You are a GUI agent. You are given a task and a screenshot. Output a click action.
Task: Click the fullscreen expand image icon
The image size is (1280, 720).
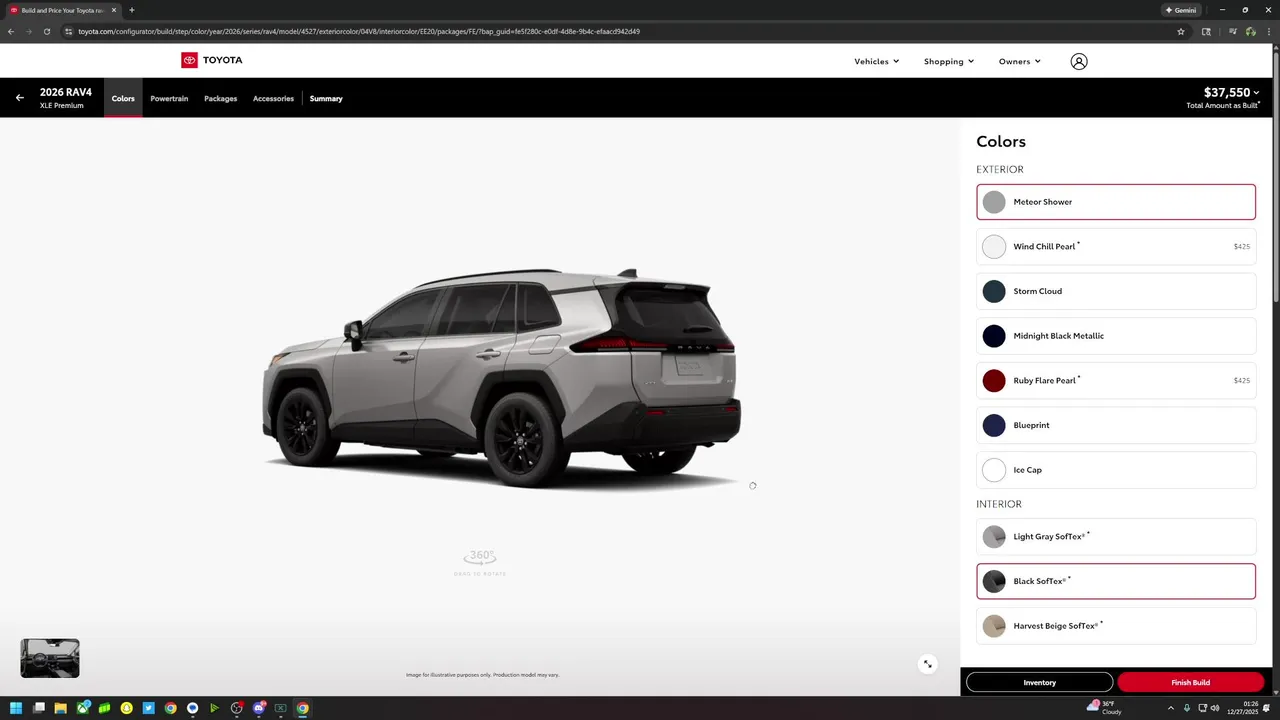928,664
